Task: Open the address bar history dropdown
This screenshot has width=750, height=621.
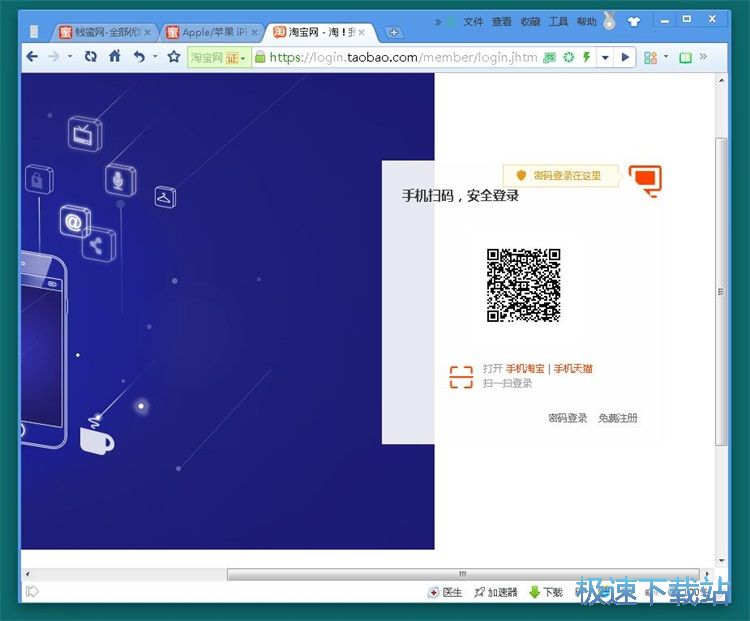Action: [x=605, y=58]
